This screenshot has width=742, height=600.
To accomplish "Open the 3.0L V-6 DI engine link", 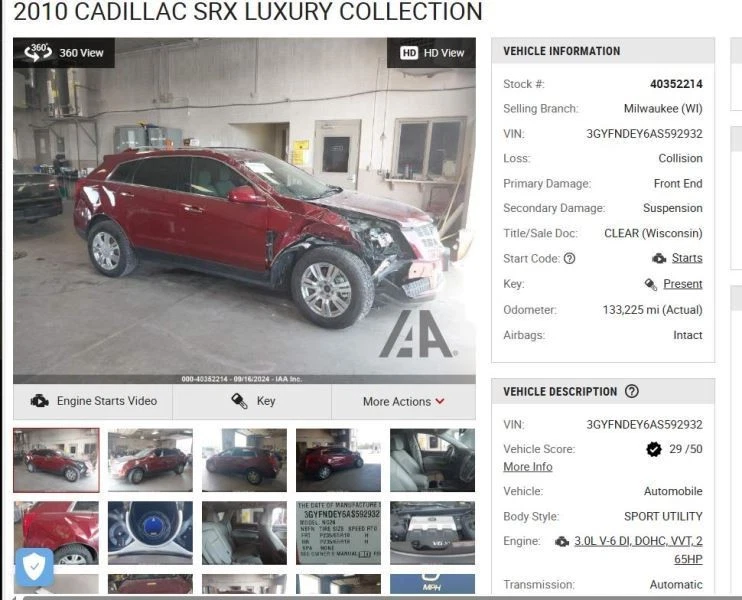I will (x=638, y=550).
